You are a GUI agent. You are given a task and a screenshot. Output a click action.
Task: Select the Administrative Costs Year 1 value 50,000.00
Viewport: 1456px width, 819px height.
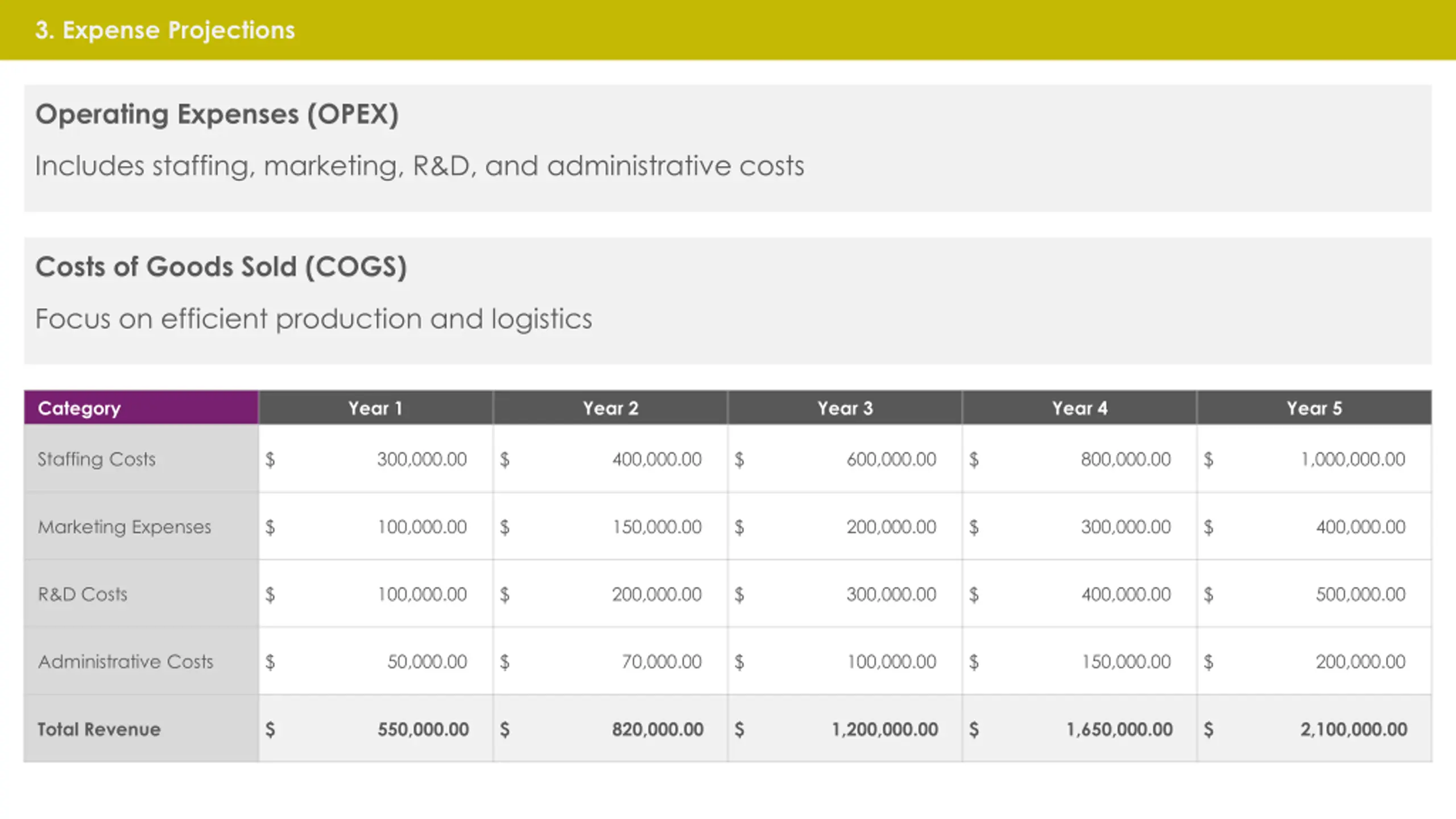[427, 661]
